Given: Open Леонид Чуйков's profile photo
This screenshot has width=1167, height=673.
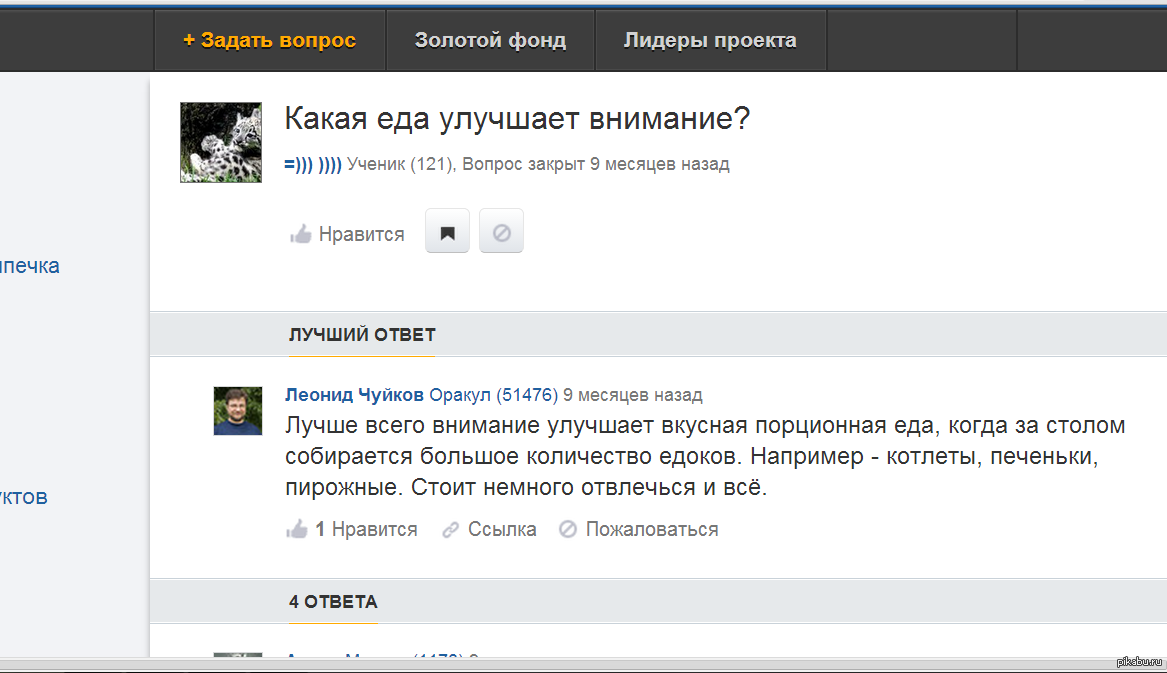Looking at the screenshot, I should pos(238,411).
